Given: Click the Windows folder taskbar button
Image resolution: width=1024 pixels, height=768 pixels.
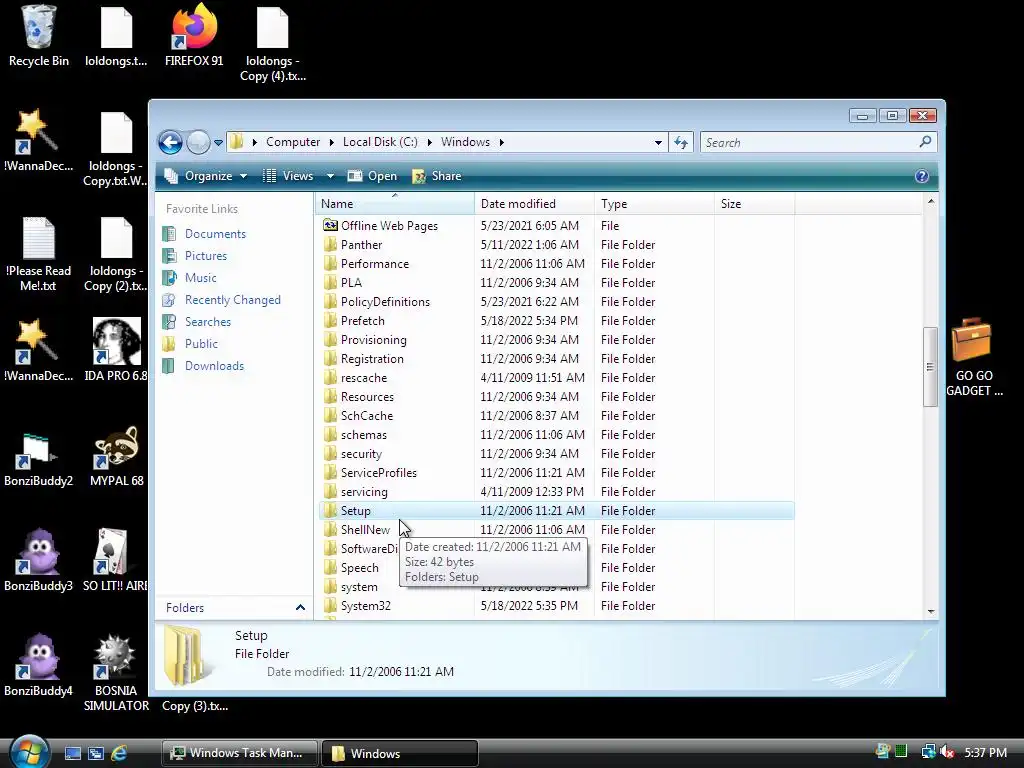Looking at the screenshot, I should (x=400, y=754).
